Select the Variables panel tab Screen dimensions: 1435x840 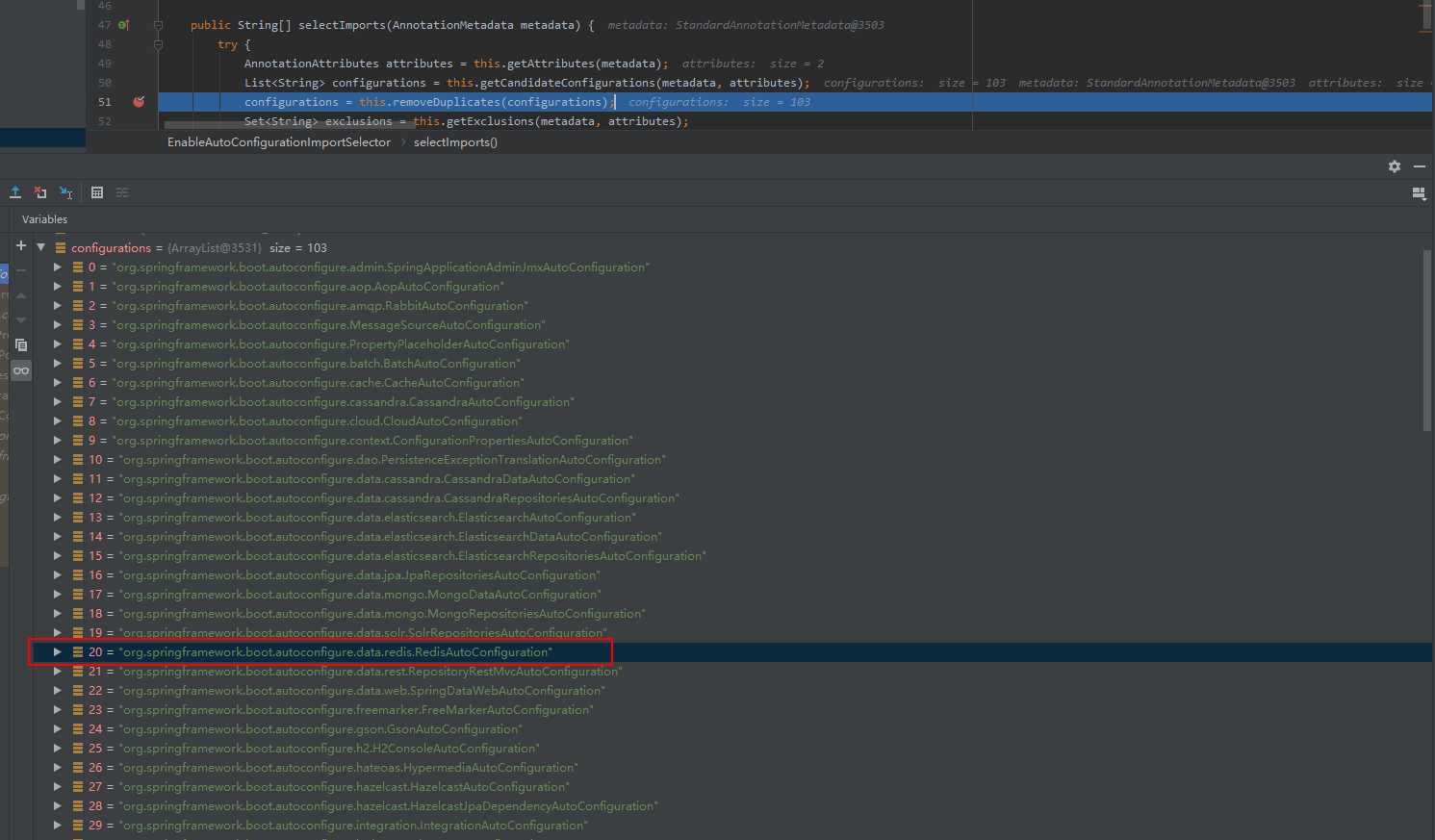pyautogui.click(x=44, y=219)
